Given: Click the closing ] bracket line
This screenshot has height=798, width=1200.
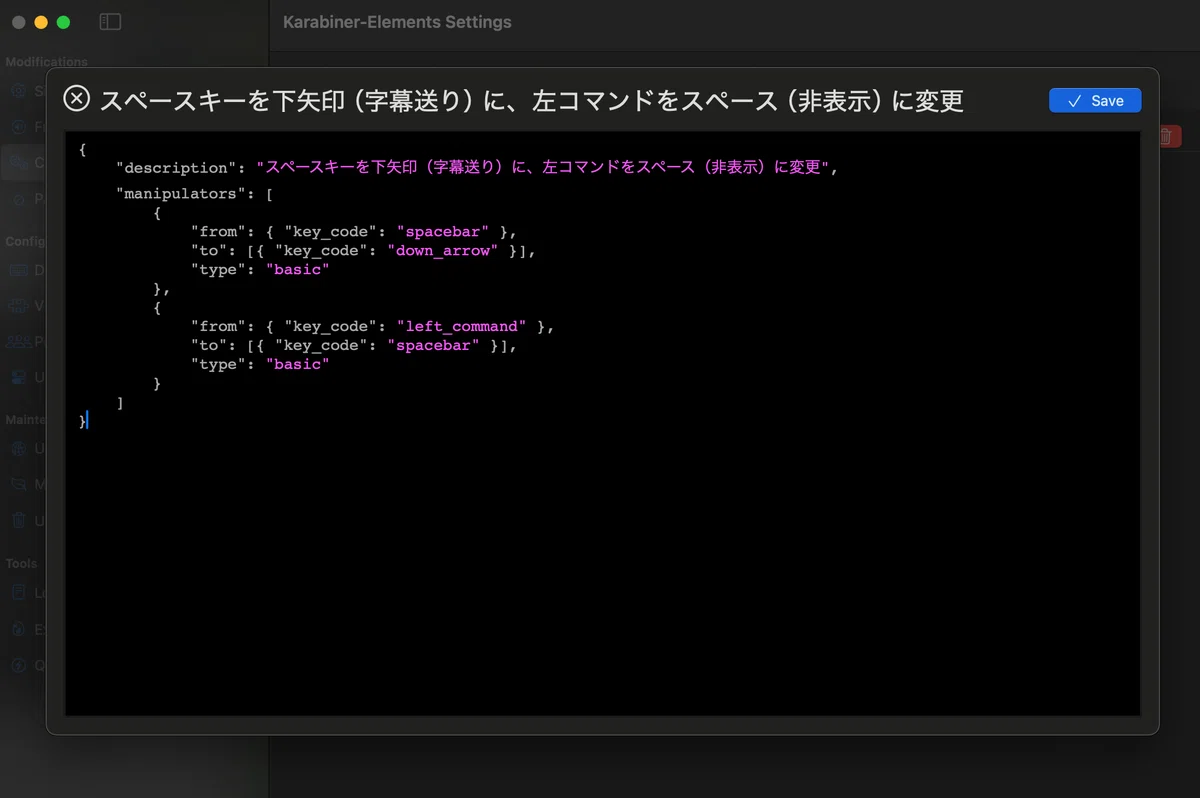Looking at the screenshot, I should pos(120,402).
